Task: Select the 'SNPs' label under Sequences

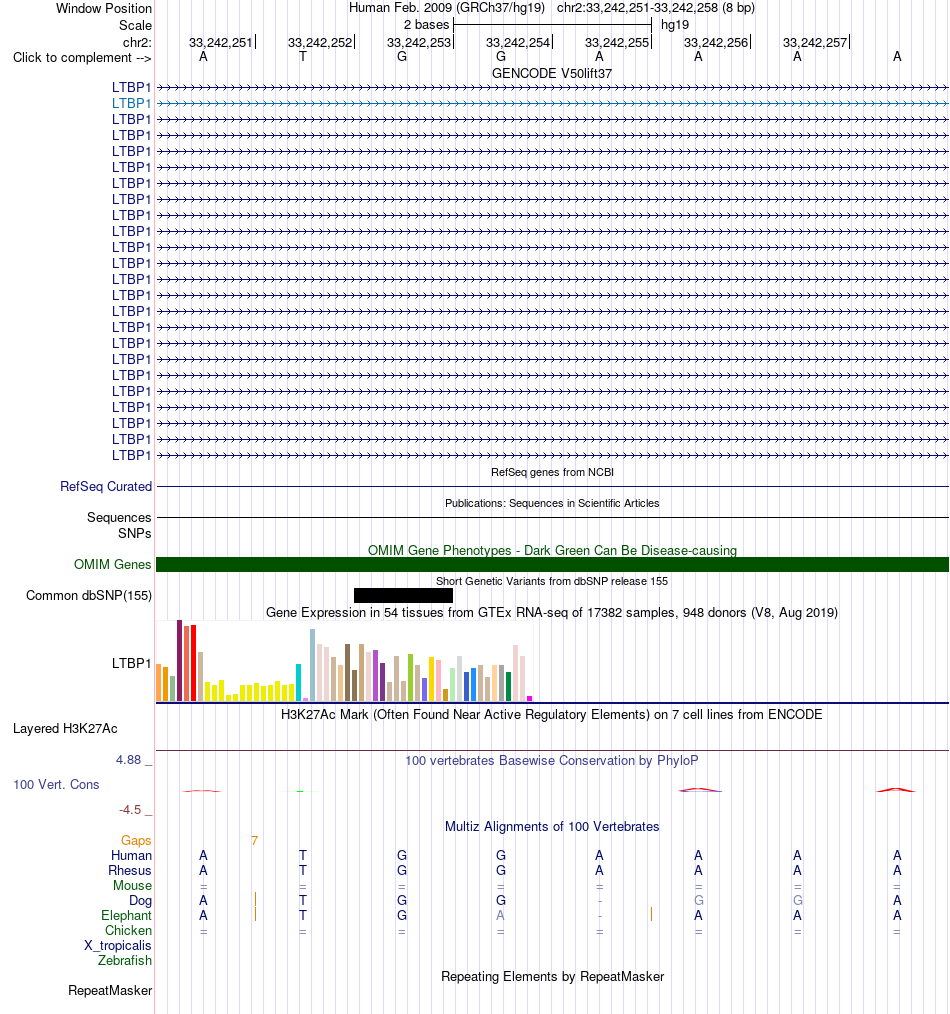Action: [135, 534]
